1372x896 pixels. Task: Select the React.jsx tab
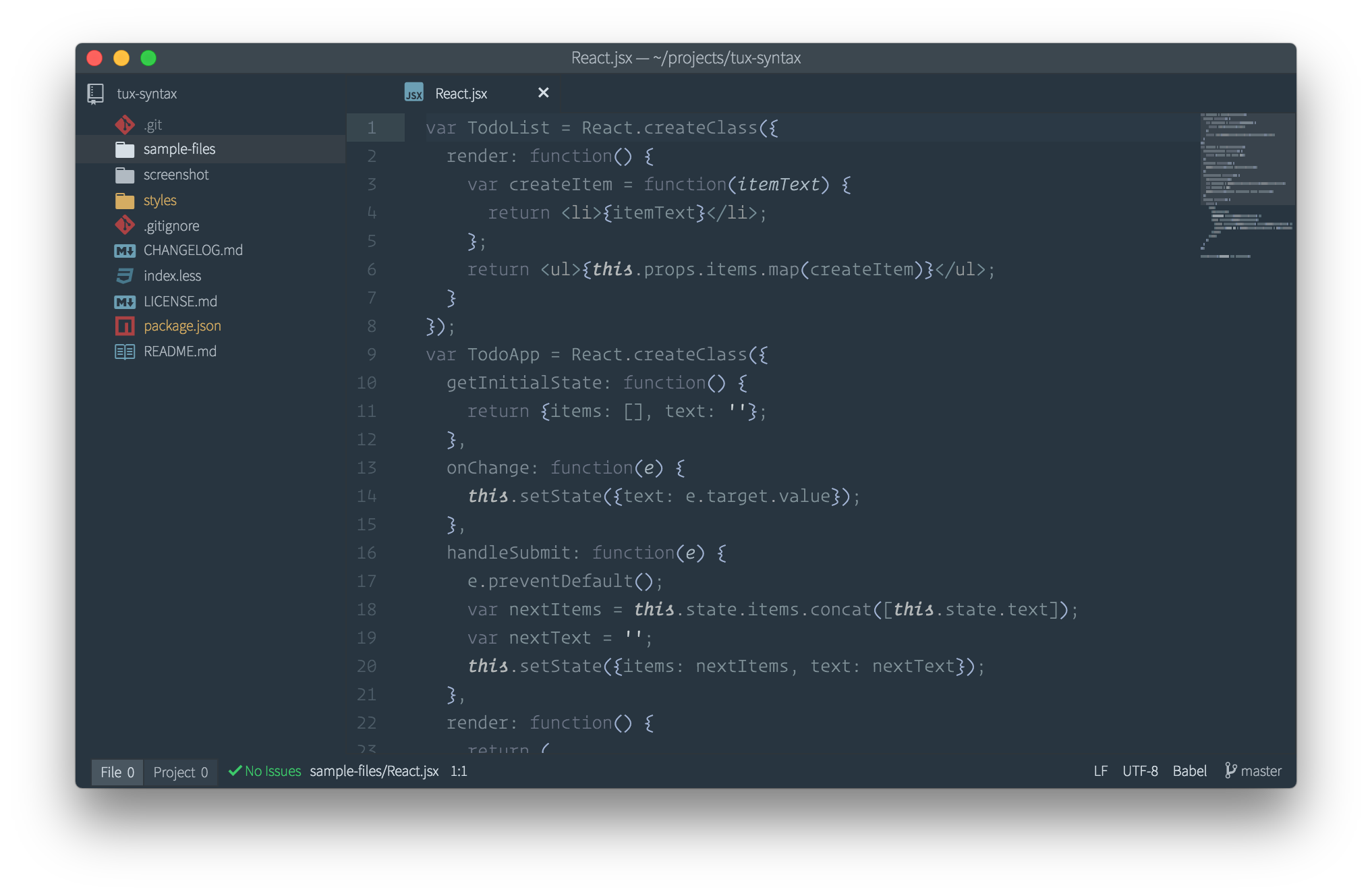(x=461, y=94)
